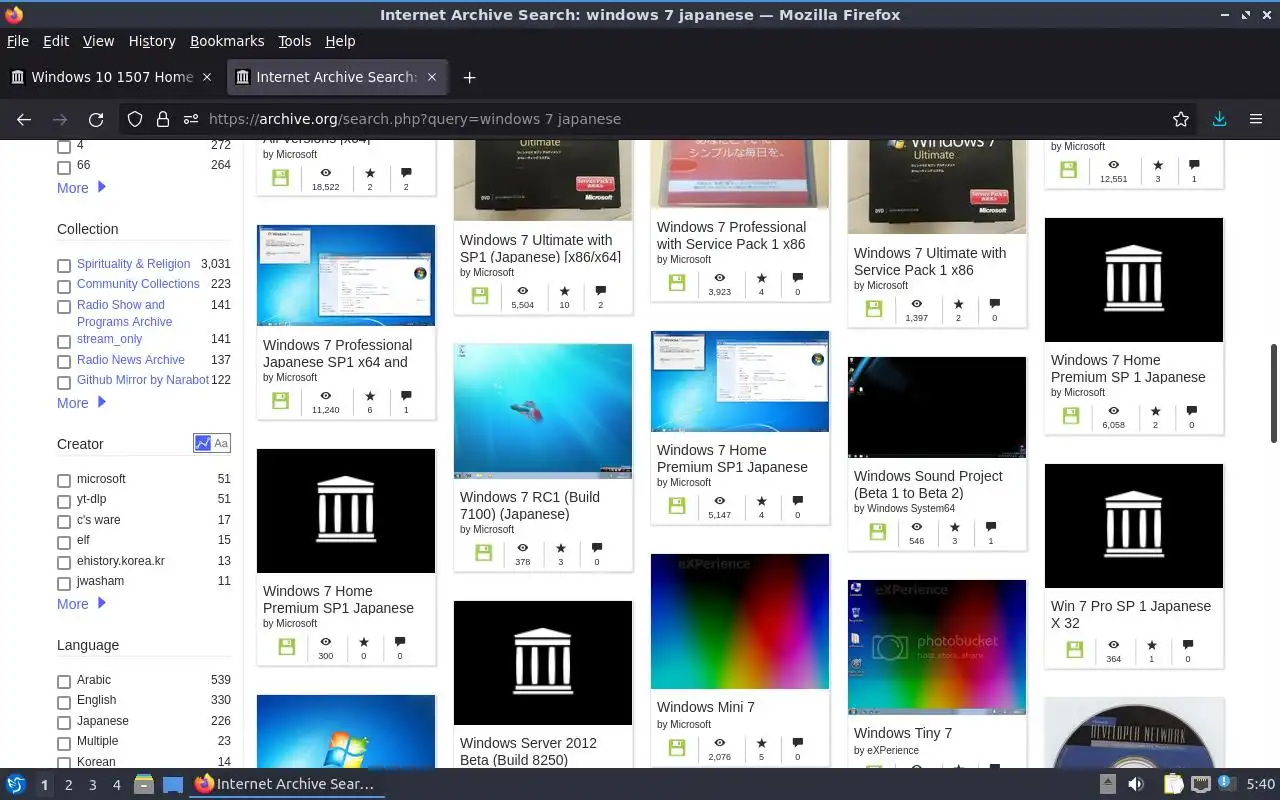Open the Radio Show and Programs Archive collection link

(124, 313)
